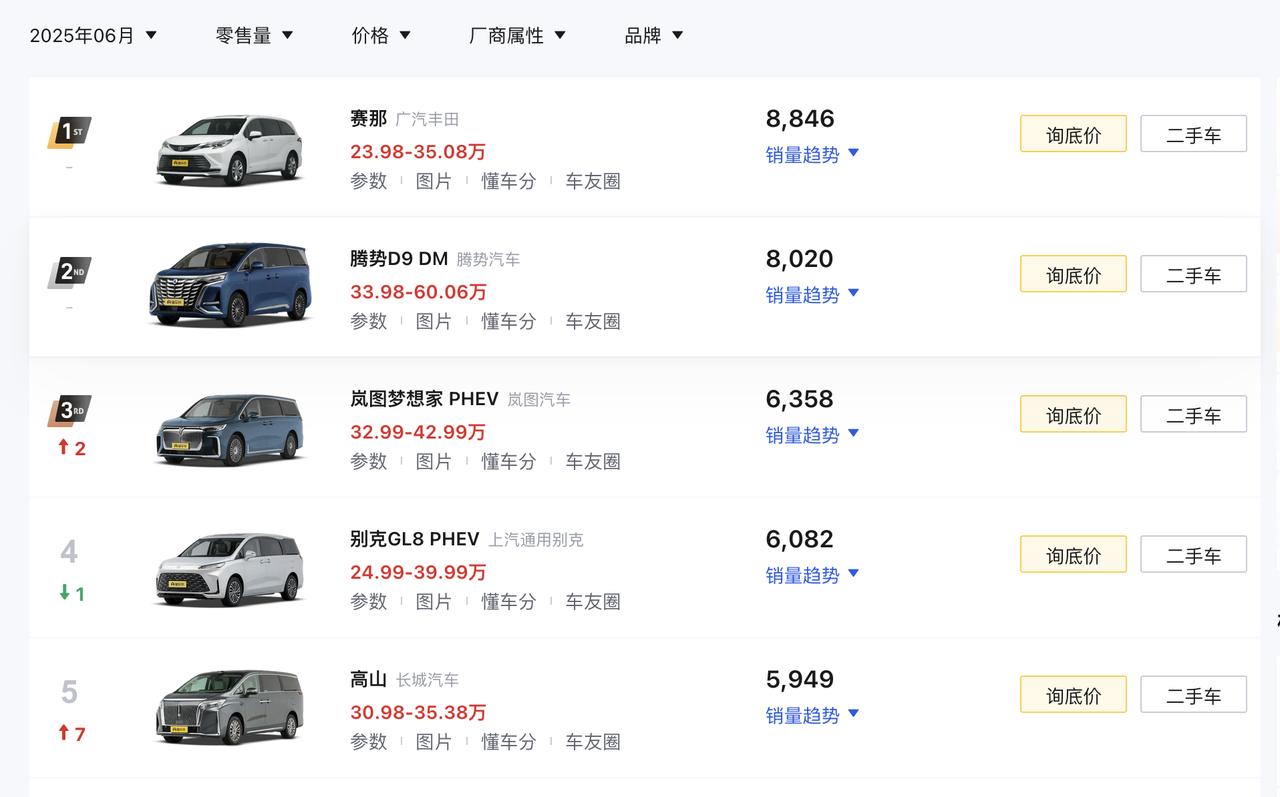Open 懂车分 link under 别克GL8 PHEV
The height and width of the screenshot is (797, 1280).
pyautogui.click(x=508, y=601)
